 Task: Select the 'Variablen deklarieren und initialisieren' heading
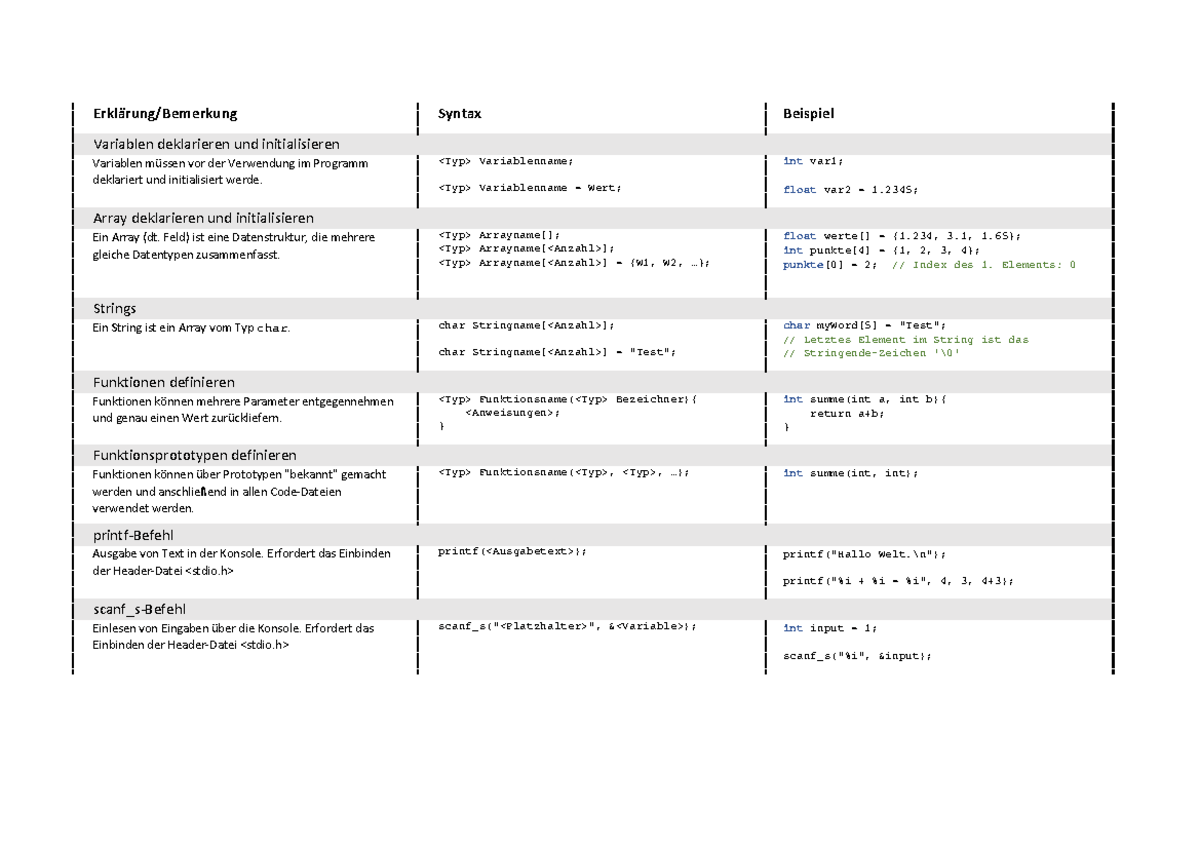tap(216, 144)
